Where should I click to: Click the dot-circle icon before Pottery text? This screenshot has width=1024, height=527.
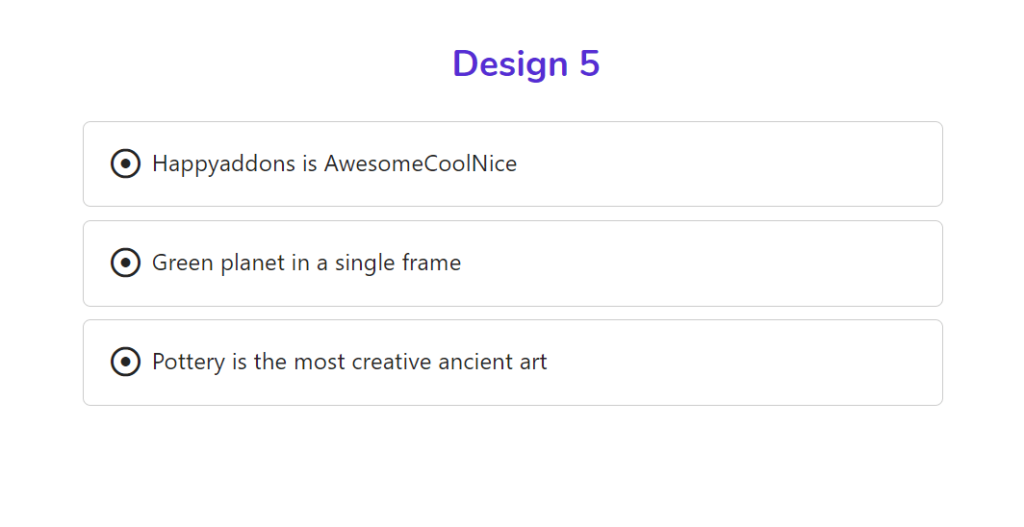pyautogui.click(x=125, y=362)
